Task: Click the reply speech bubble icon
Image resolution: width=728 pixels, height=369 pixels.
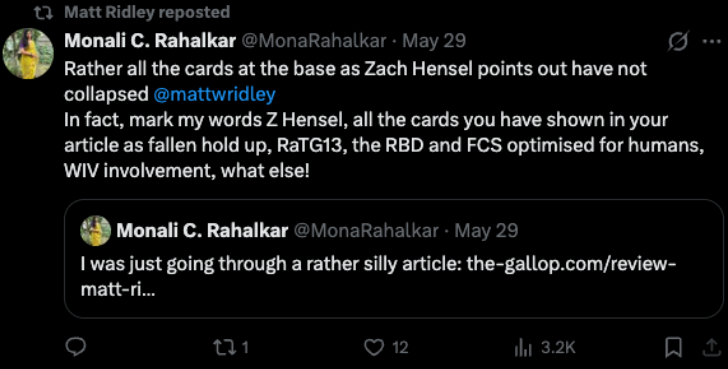Action: click(75, 347)
